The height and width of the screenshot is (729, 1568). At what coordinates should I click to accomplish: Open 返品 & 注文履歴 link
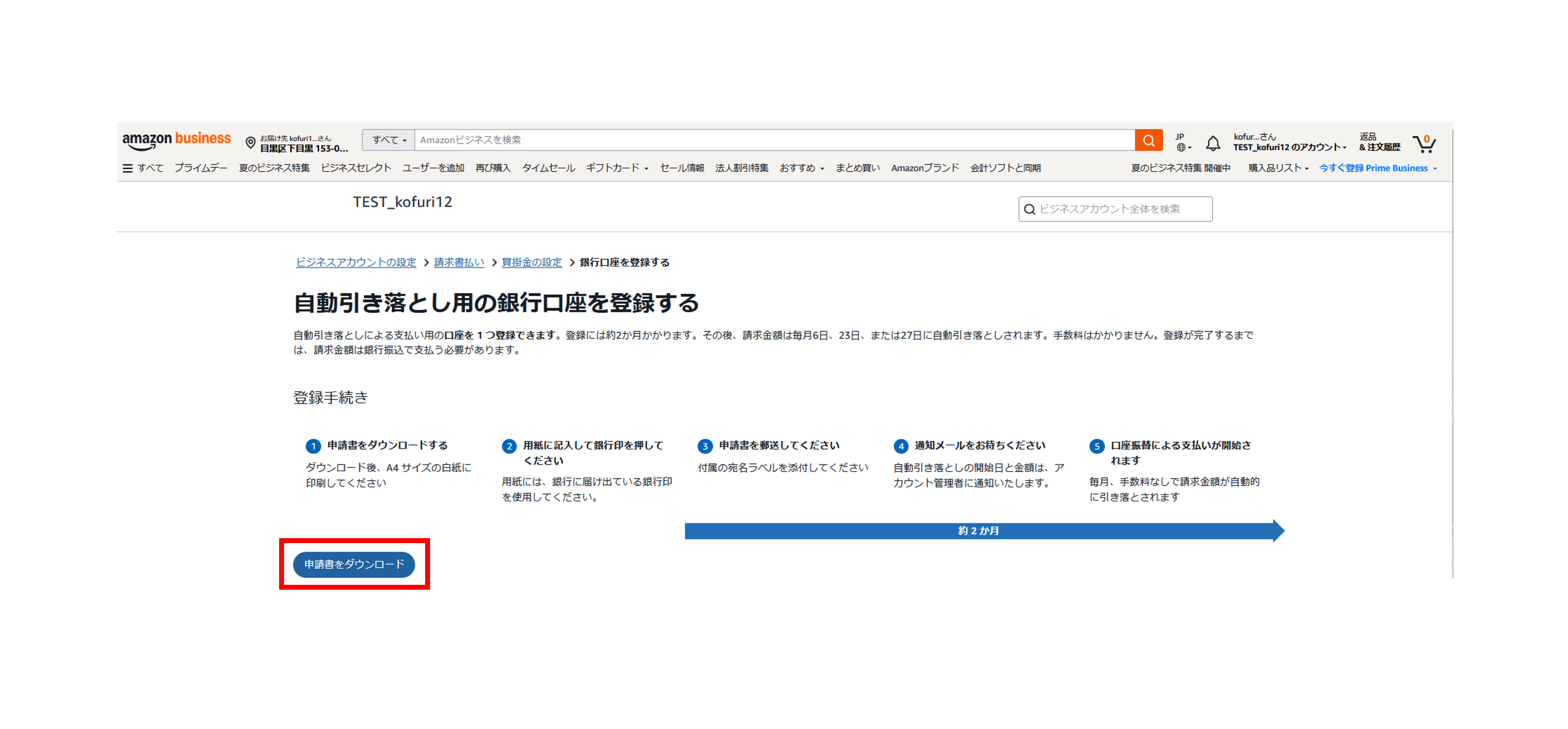tap(1379, 142)
